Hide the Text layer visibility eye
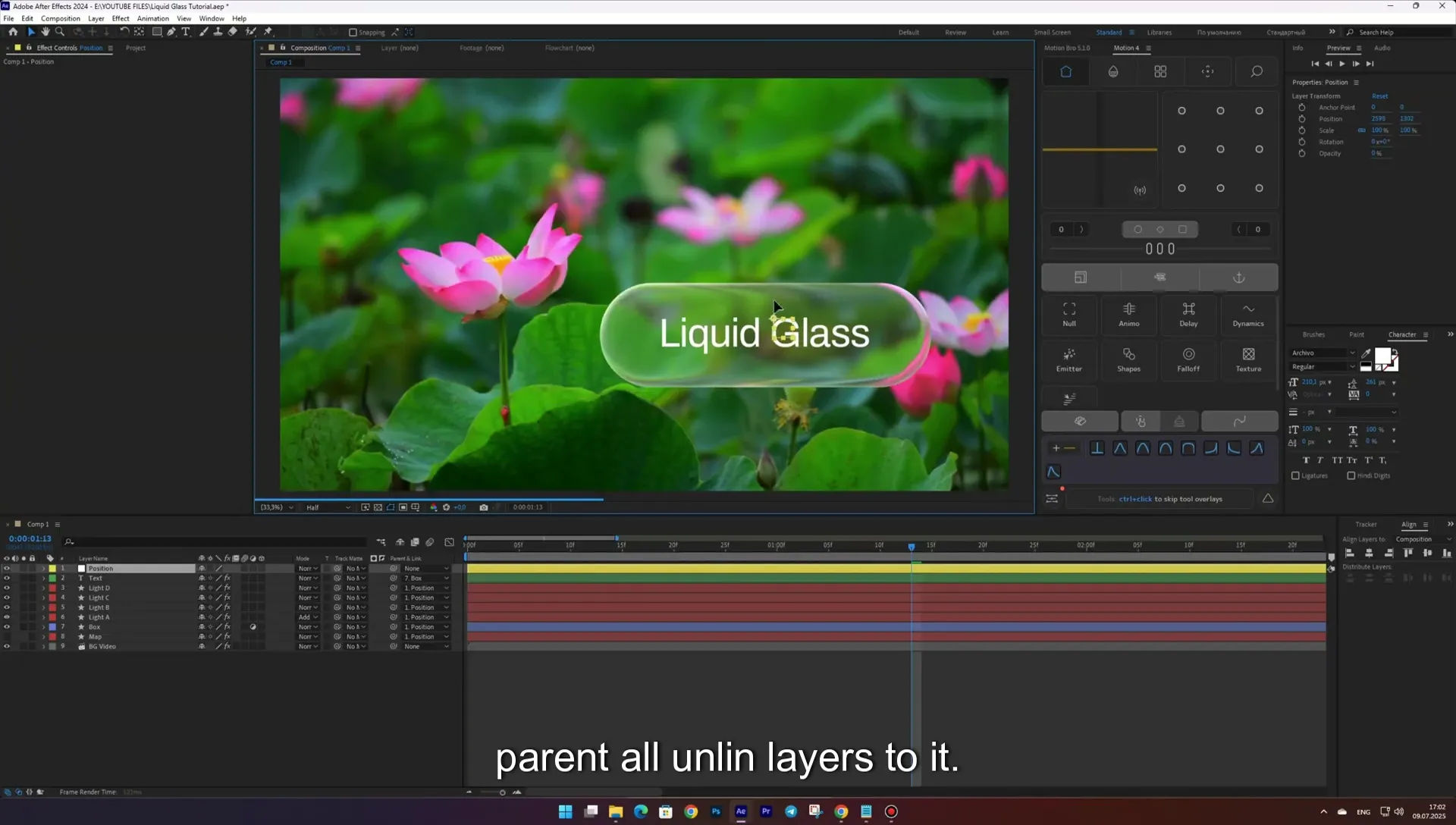This screenshot has height=825, width=1456. (7, 579)
